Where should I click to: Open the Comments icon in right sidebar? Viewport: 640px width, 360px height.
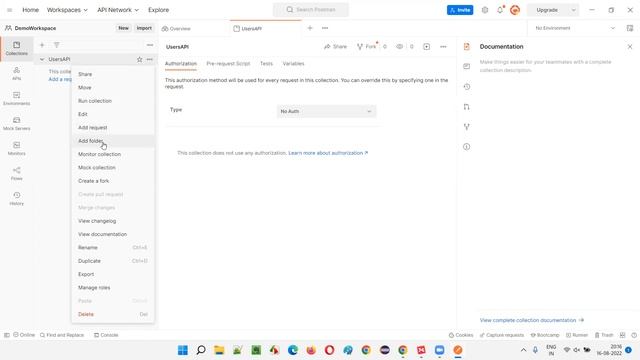pyautogui.click(x=467, y=66)
